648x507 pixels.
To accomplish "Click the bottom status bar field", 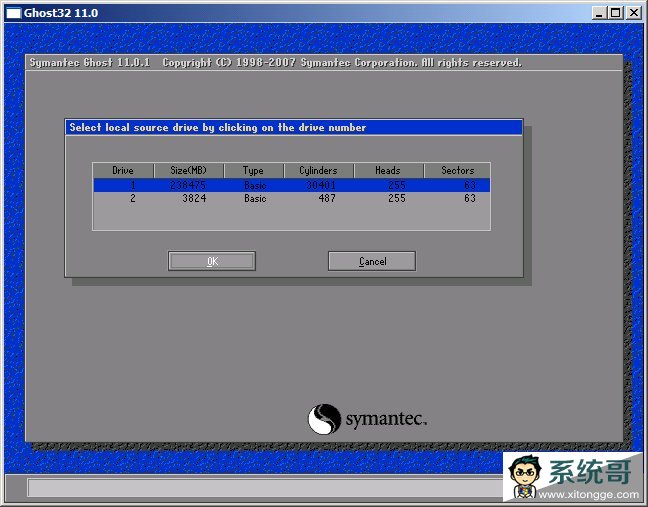I will coord(267,488).
